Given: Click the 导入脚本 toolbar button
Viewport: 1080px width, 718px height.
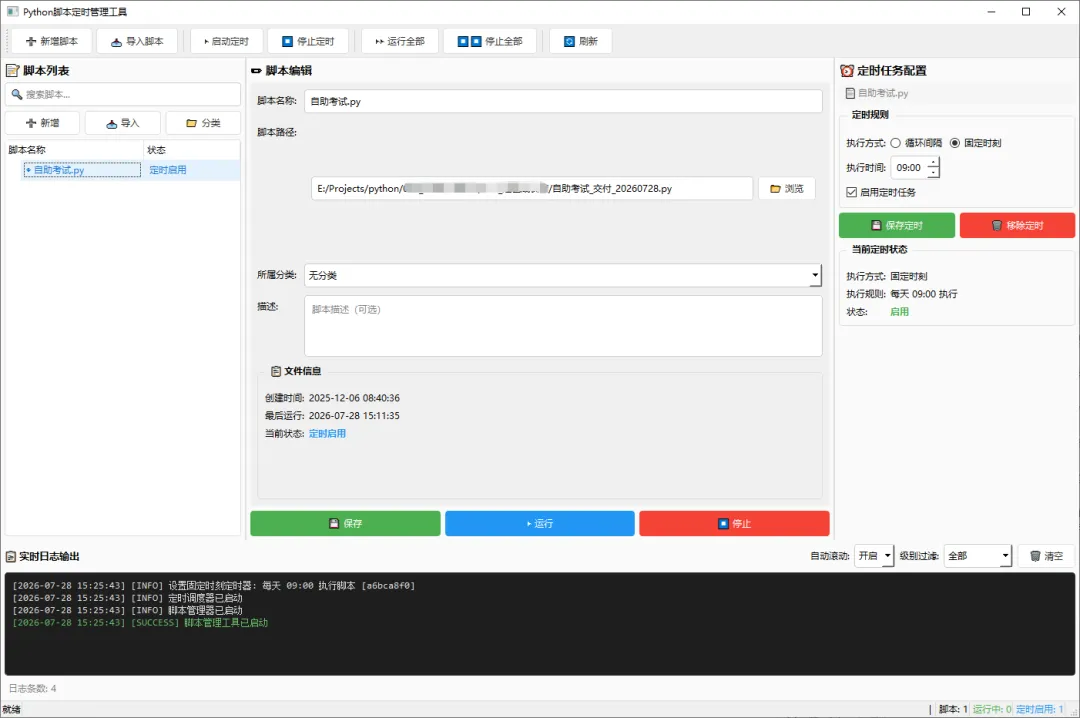Looking at the screenshot, I should click(x=137, y=41).
